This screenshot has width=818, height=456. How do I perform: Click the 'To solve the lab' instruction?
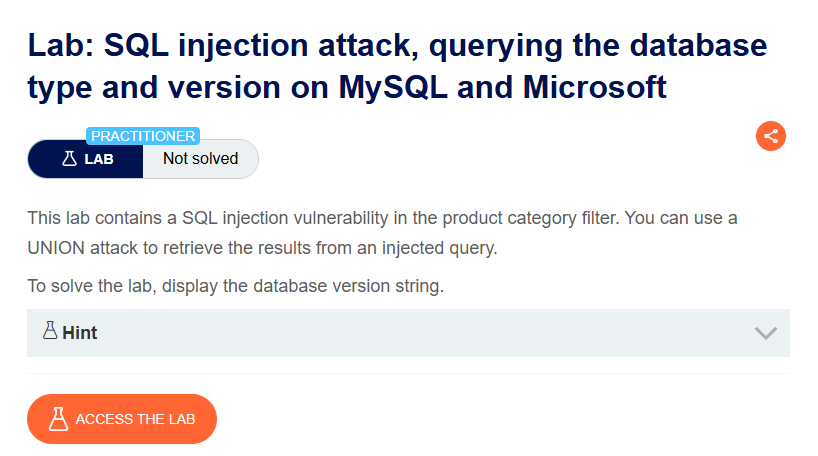pos(235,286)
